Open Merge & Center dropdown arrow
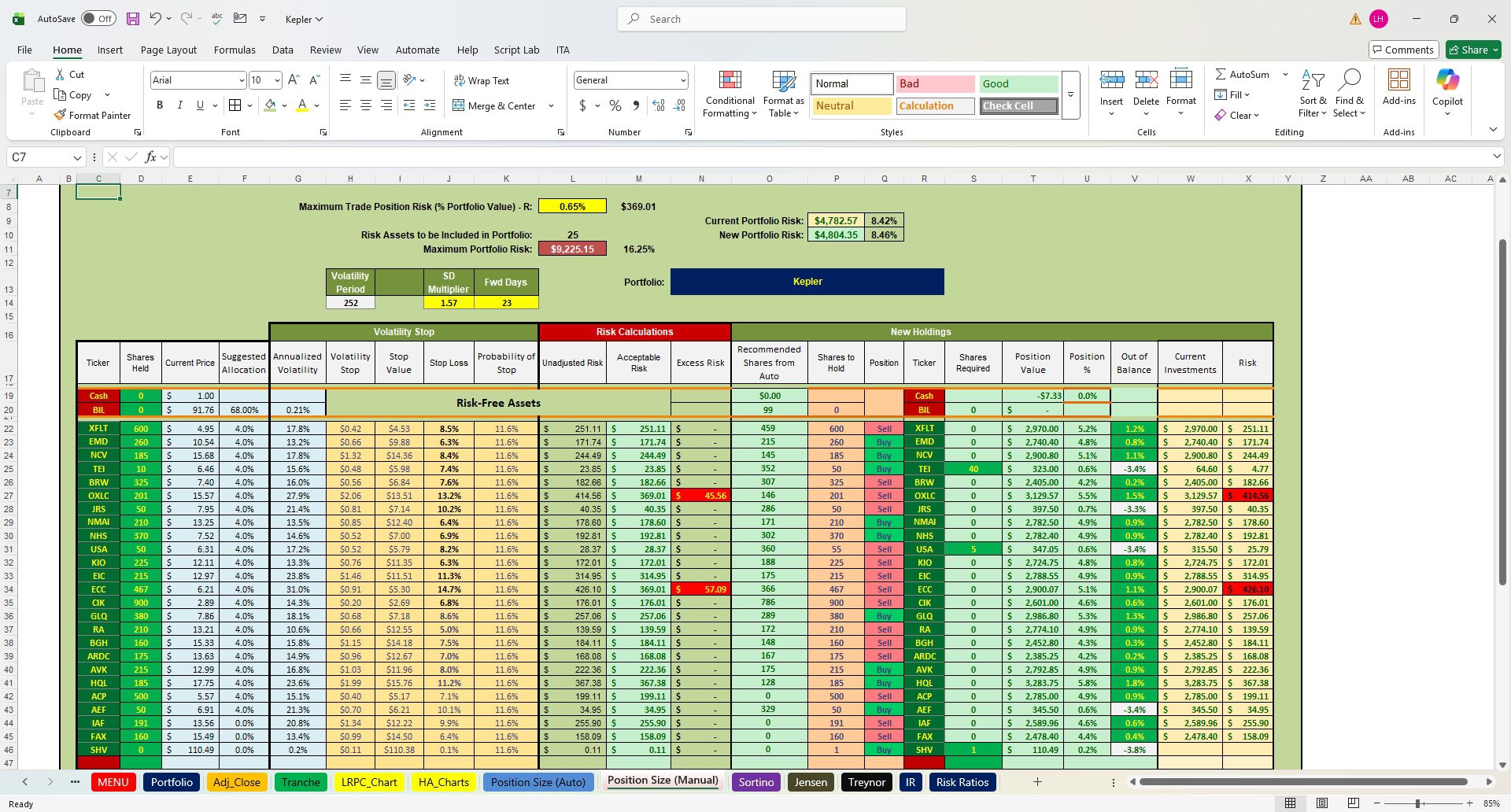1511x812 pixels. click(551, 105)
